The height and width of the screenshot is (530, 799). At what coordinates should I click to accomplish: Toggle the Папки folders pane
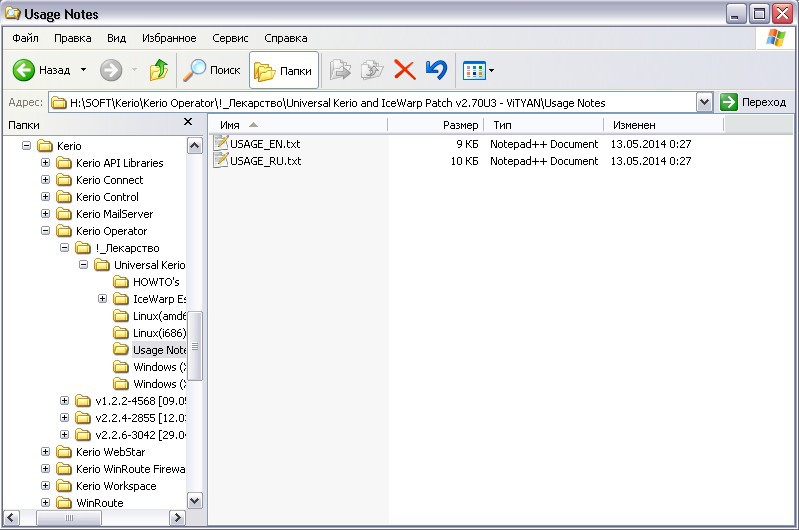(284, 70)
